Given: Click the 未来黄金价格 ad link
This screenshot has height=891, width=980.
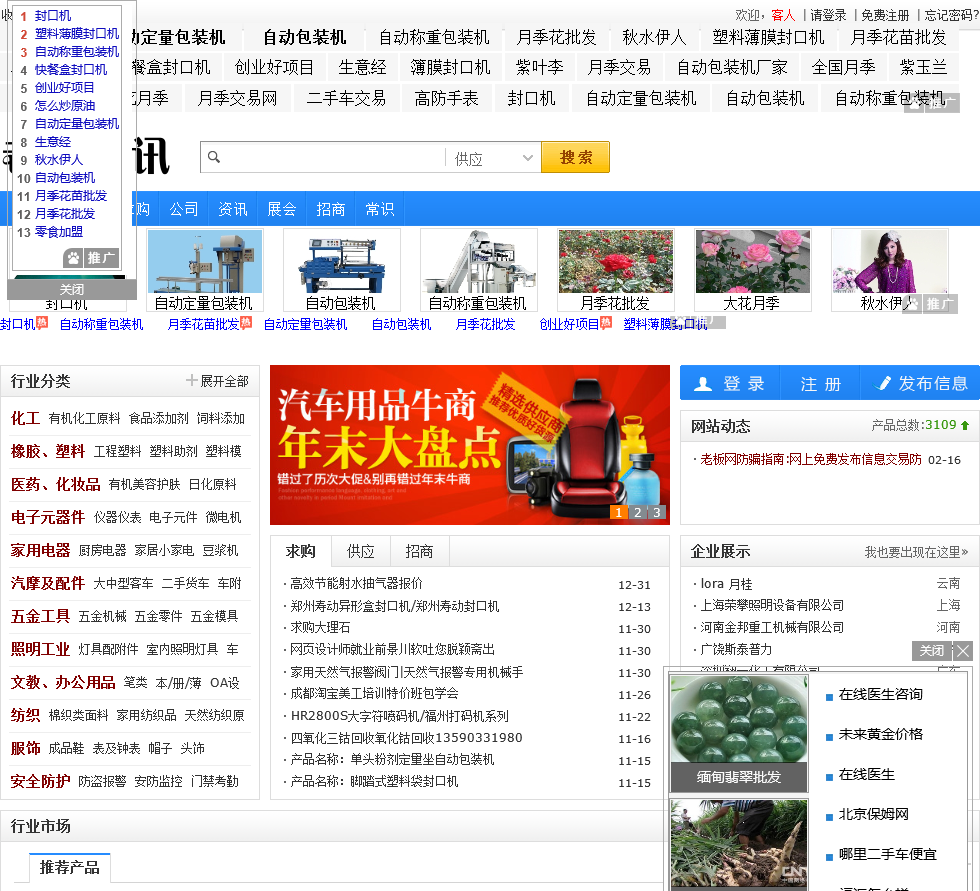Looking at the screenshot, I should click(880, 734).
